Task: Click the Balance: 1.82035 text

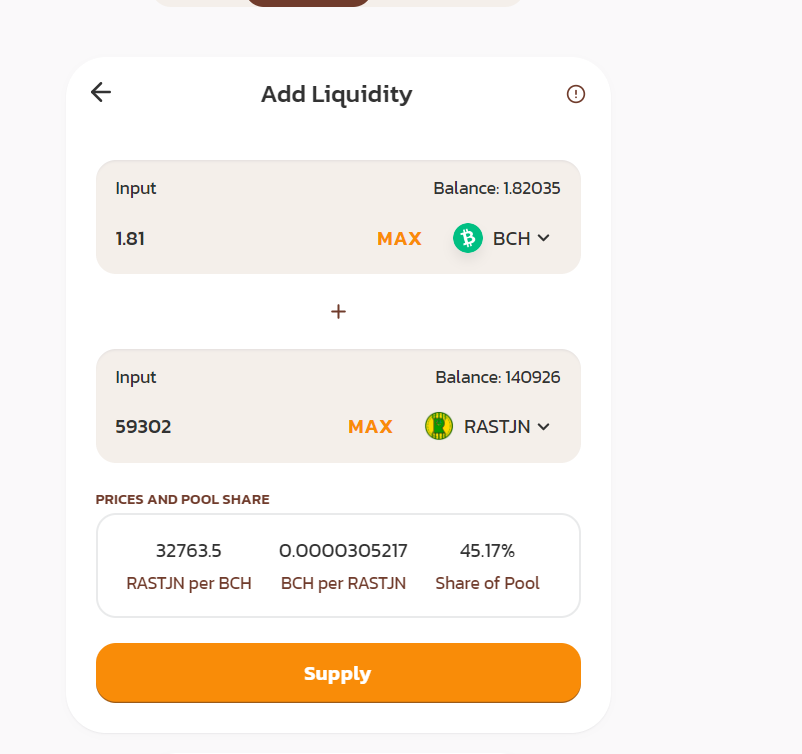Action: point(497,188)
